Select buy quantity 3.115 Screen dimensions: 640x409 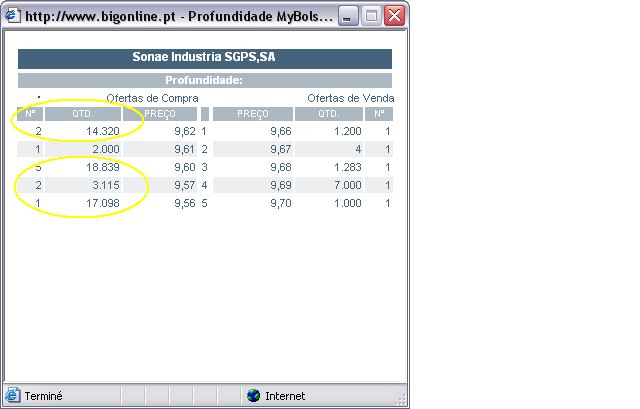pyautogui.click(x=106, y=185)
